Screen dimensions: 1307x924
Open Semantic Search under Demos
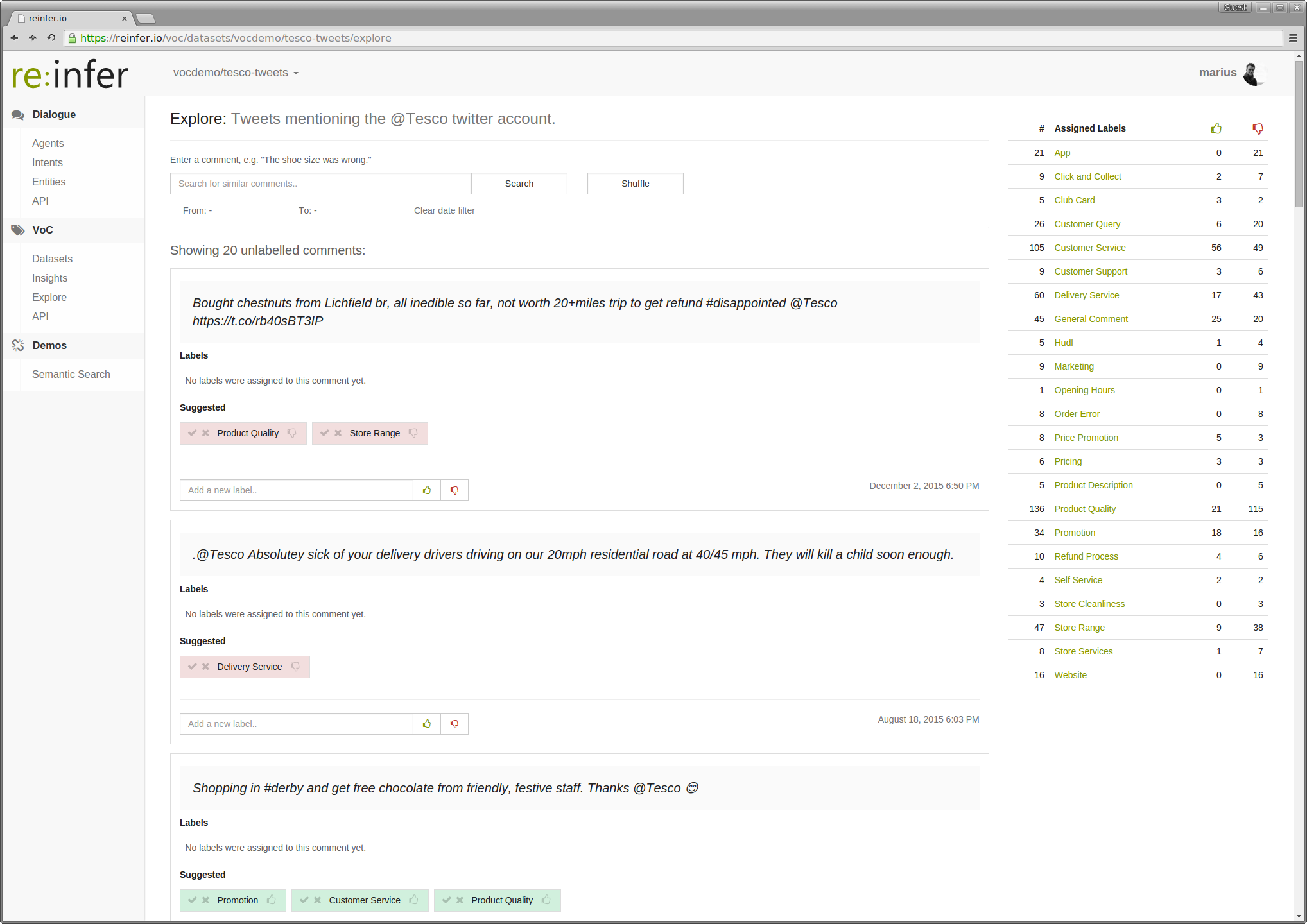71,374
